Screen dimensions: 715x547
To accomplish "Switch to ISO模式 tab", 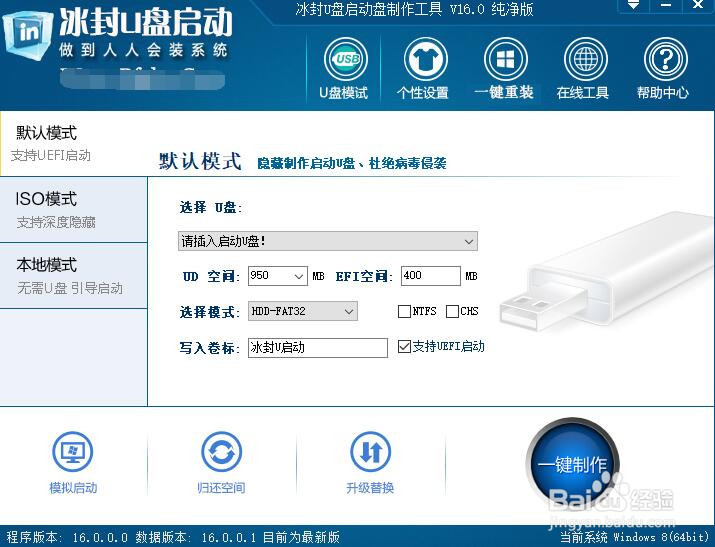I will pyautogui.click(x=74, y=210).
